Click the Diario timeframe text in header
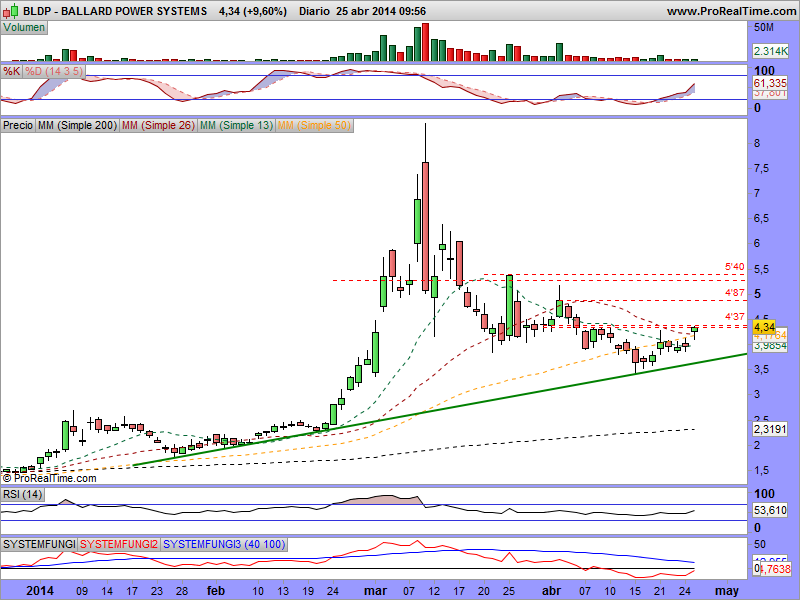Image resolution: width=800 pixels, height=600 pixels. pos(314,11)
